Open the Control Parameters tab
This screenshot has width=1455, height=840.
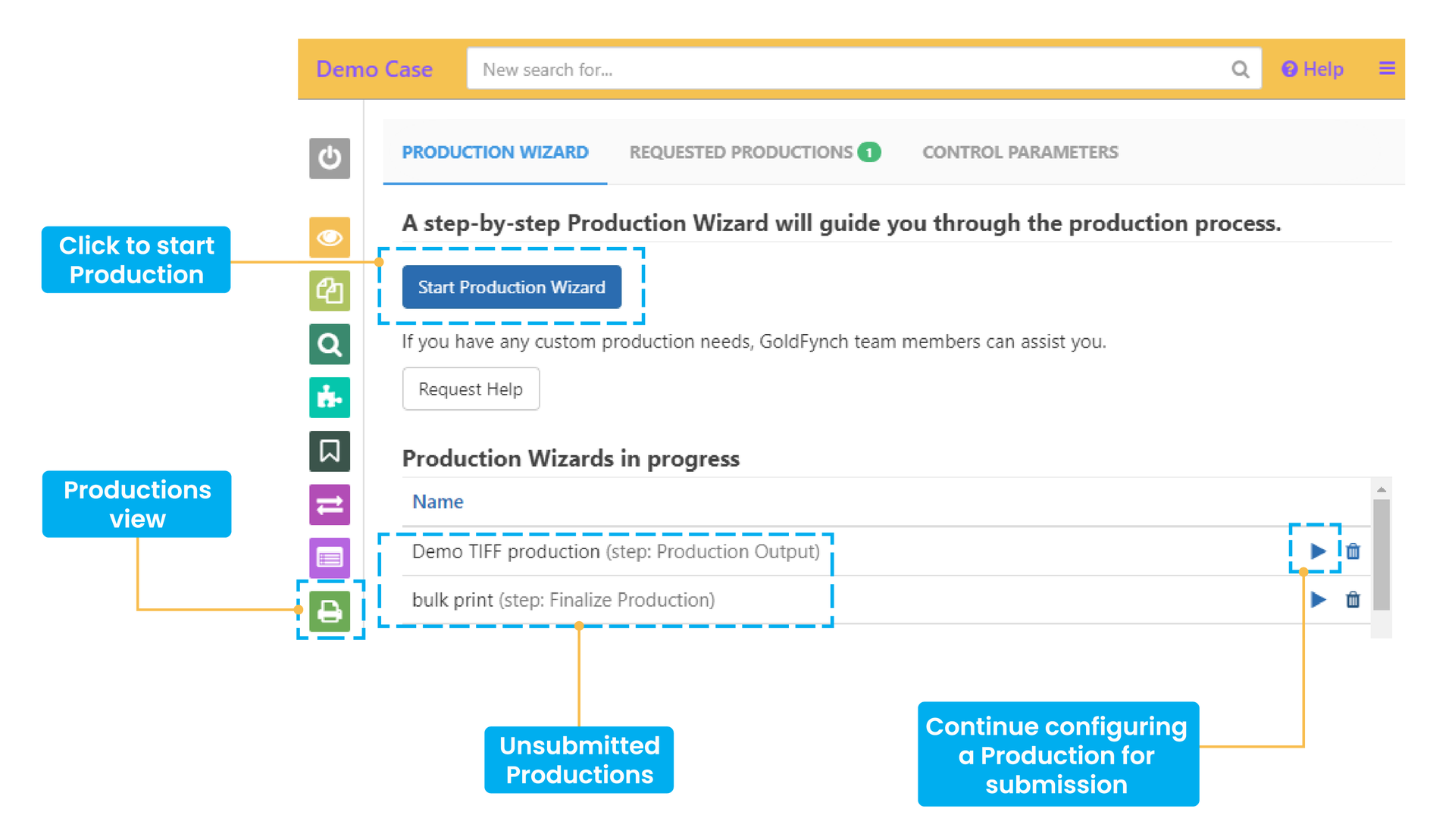click(x=1020, y=151)
